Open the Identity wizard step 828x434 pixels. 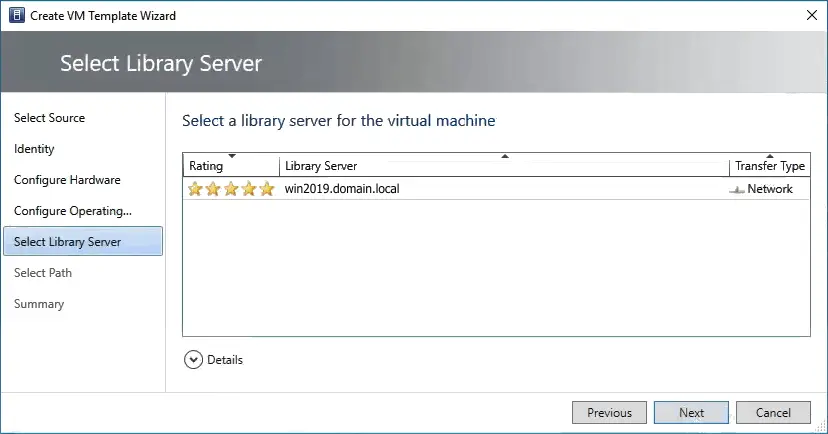click(34, 149)
